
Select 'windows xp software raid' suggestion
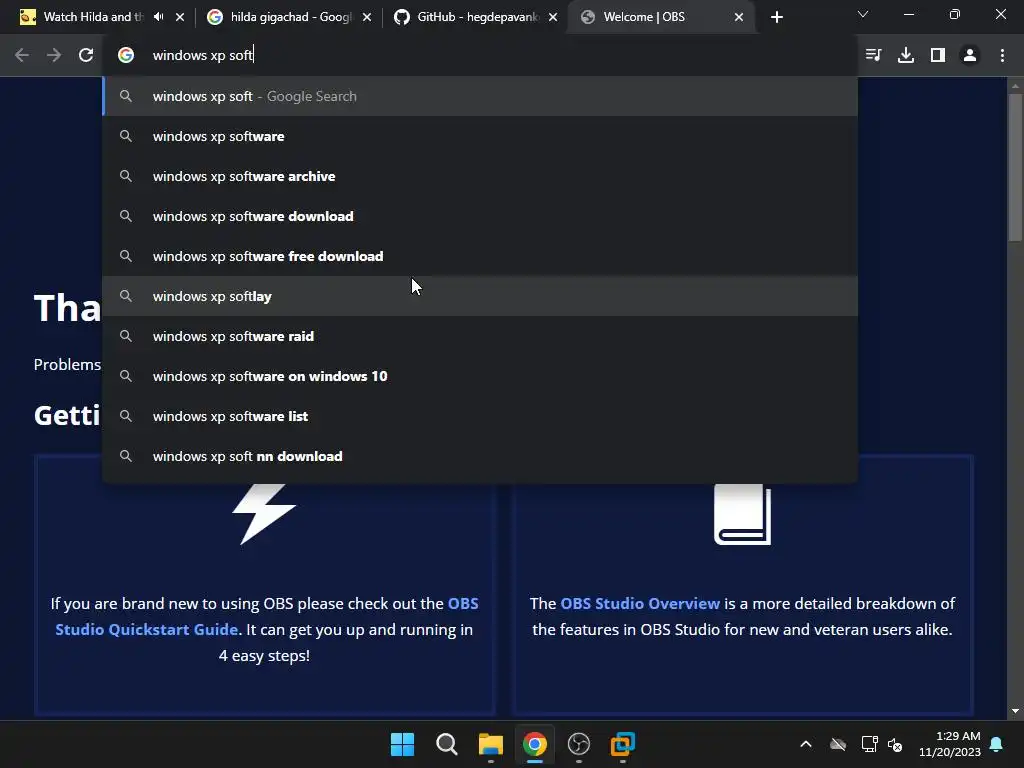[480, 336]
